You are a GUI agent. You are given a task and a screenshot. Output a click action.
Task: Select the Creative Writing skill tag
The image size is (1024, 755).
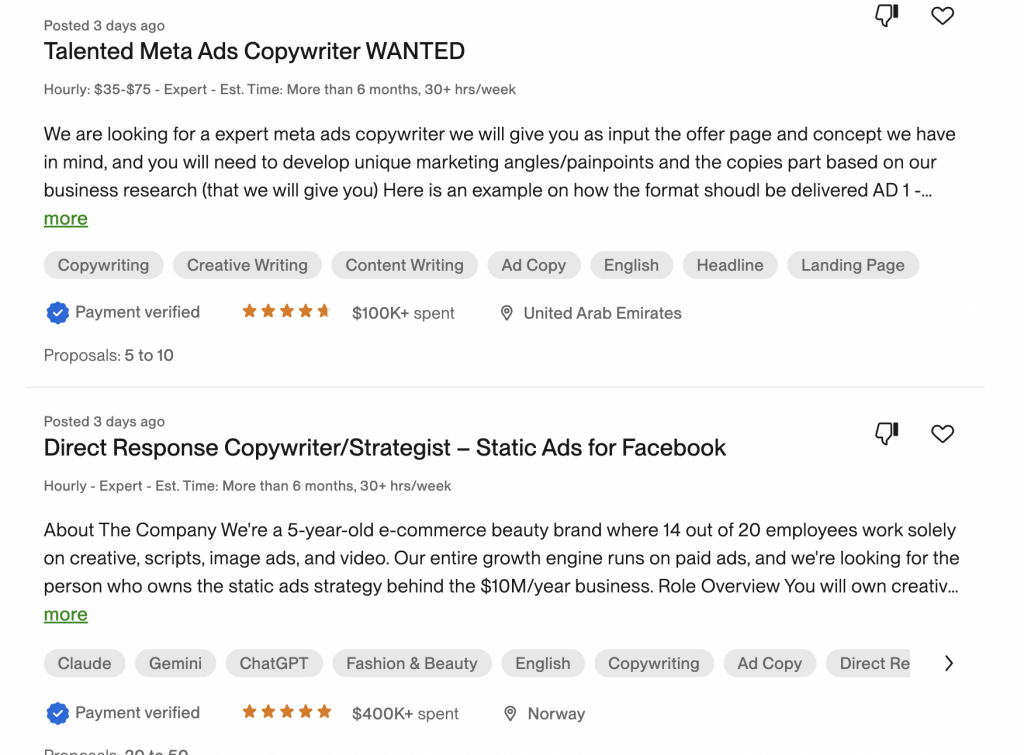coord(247,265)
